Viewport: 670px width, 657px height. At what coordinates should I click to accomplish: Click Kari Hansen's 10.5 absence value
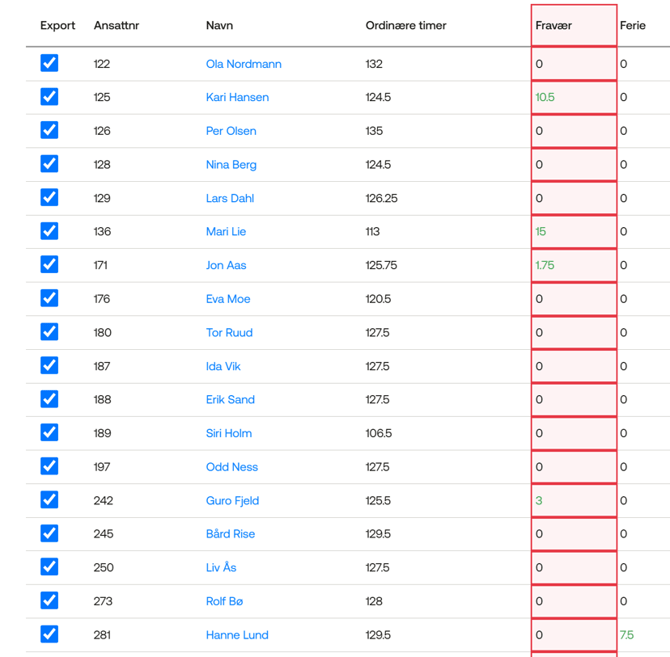pos(545,97)
